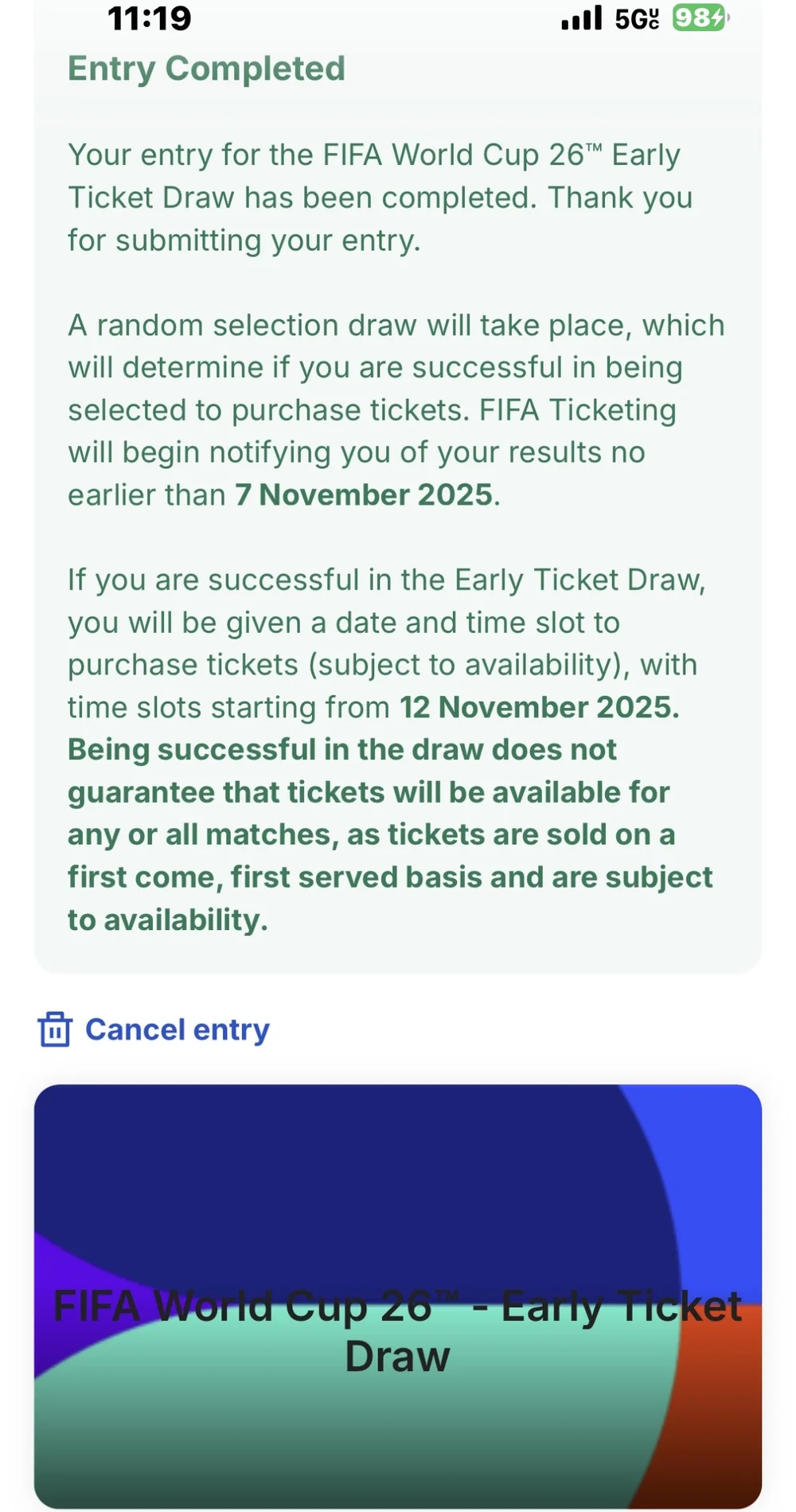Tap the "Cancel entry" link text
The width and height of the screenshot is (796, 1512).
coord(177,1029)
